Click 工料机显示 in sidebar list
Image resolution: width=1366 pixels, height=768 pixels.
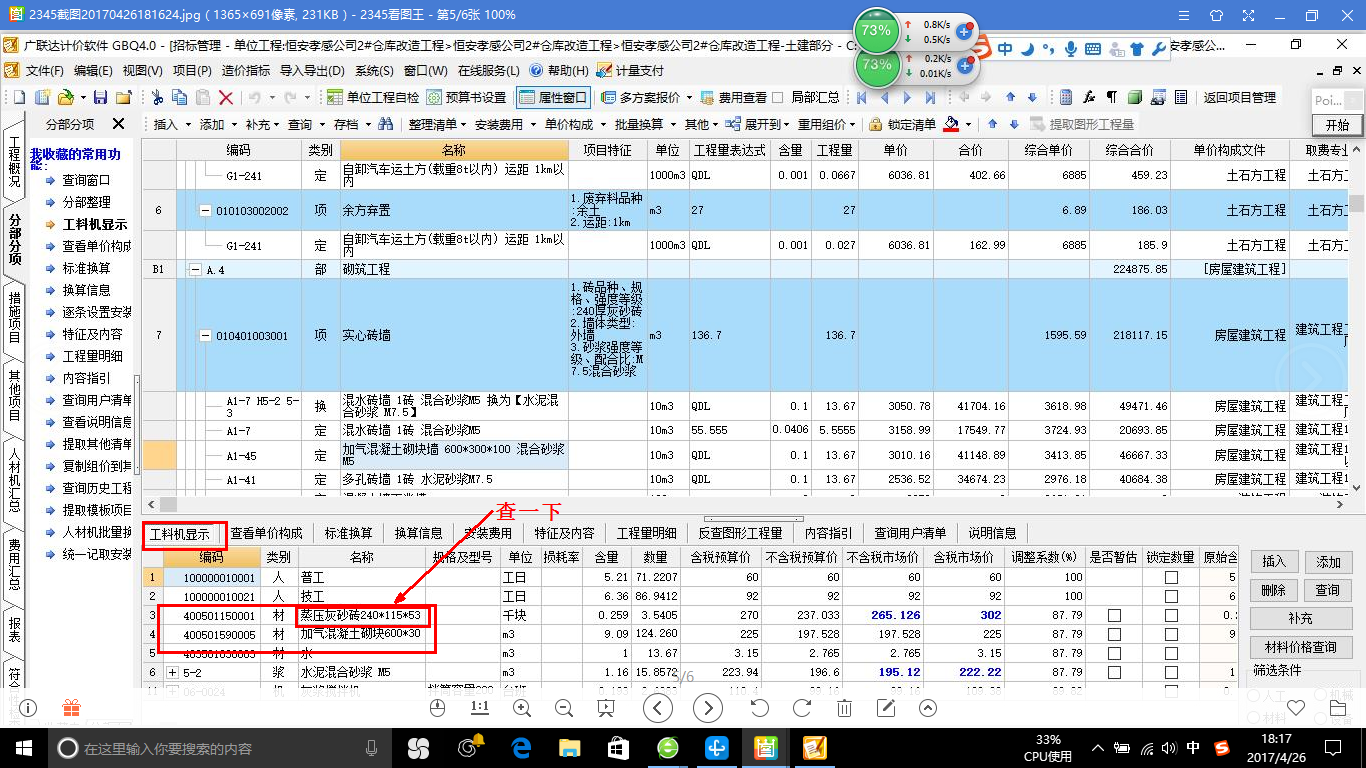[94, 225]
